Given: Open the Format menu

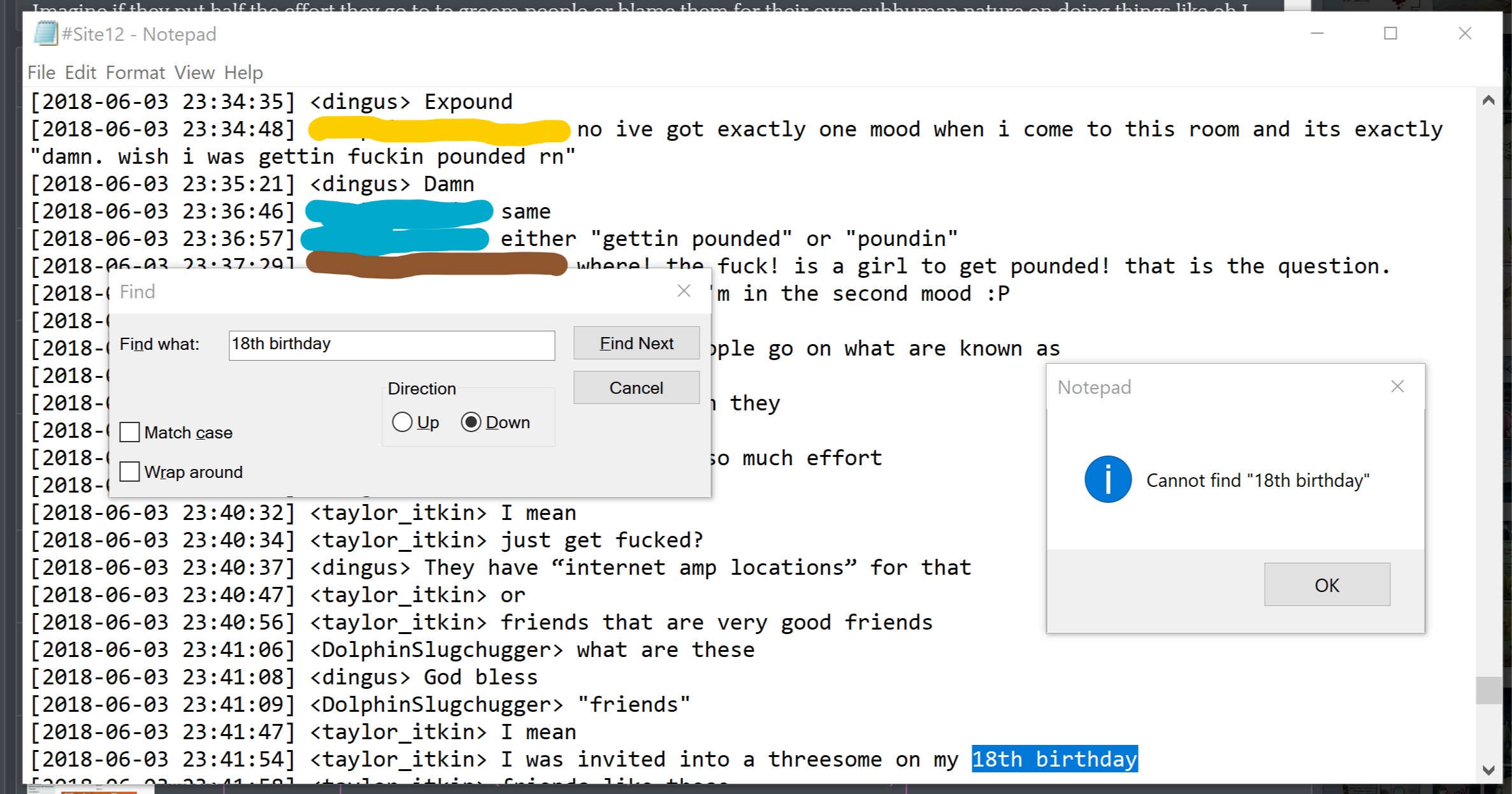Looking at the screenshot, I should click(x=135, y=73).
